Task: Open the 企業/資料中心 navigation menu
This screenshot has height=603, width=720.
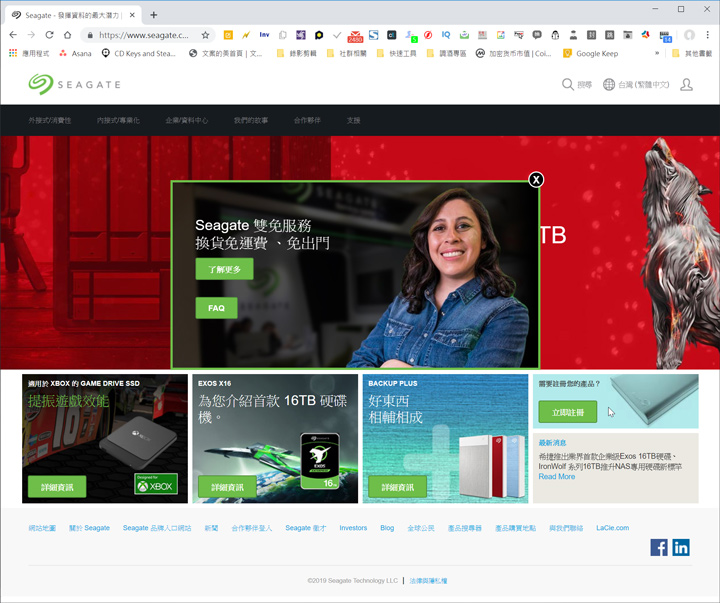Action: click(x=186, y=120)
